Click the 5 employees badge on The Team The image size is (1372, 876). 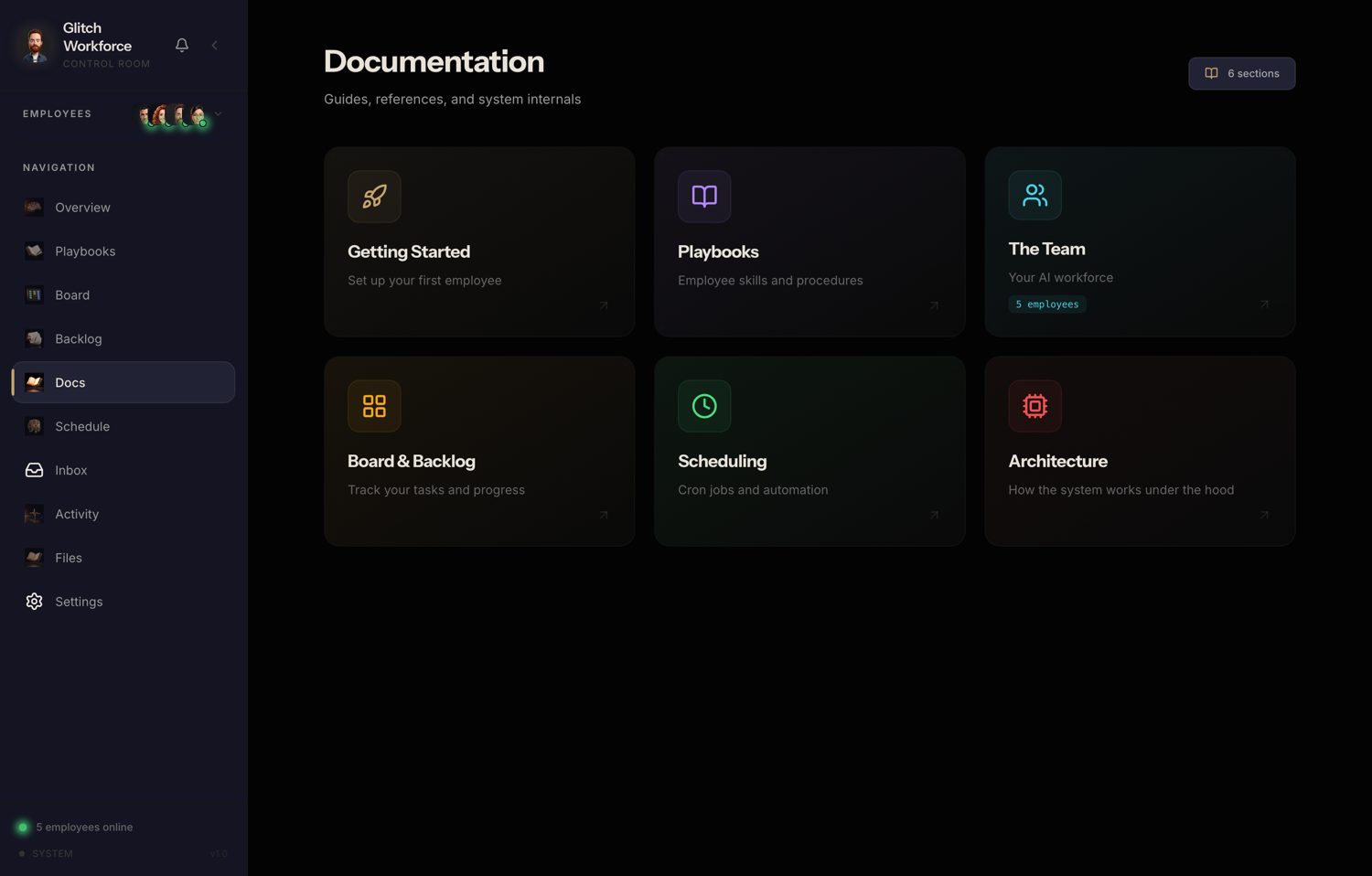[x=1047, y=304]
